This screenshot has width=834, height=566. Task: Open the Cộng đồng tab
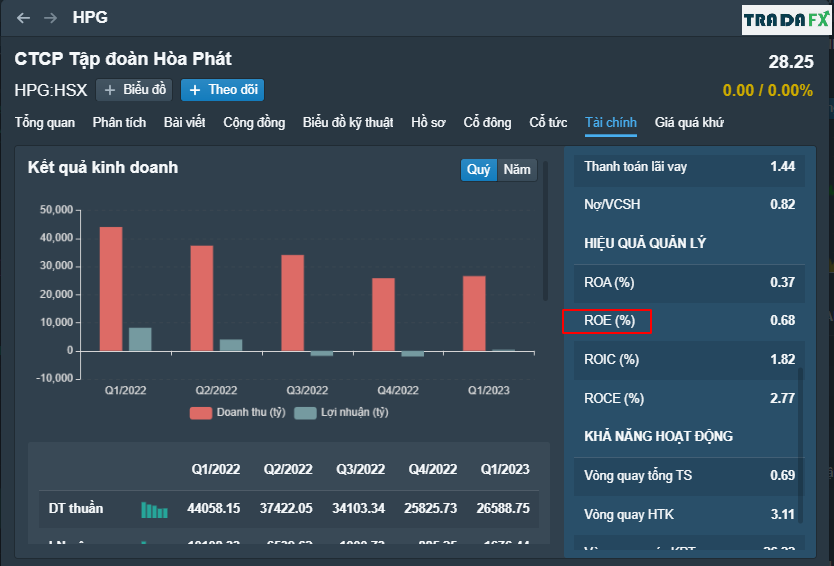(254, 123)
